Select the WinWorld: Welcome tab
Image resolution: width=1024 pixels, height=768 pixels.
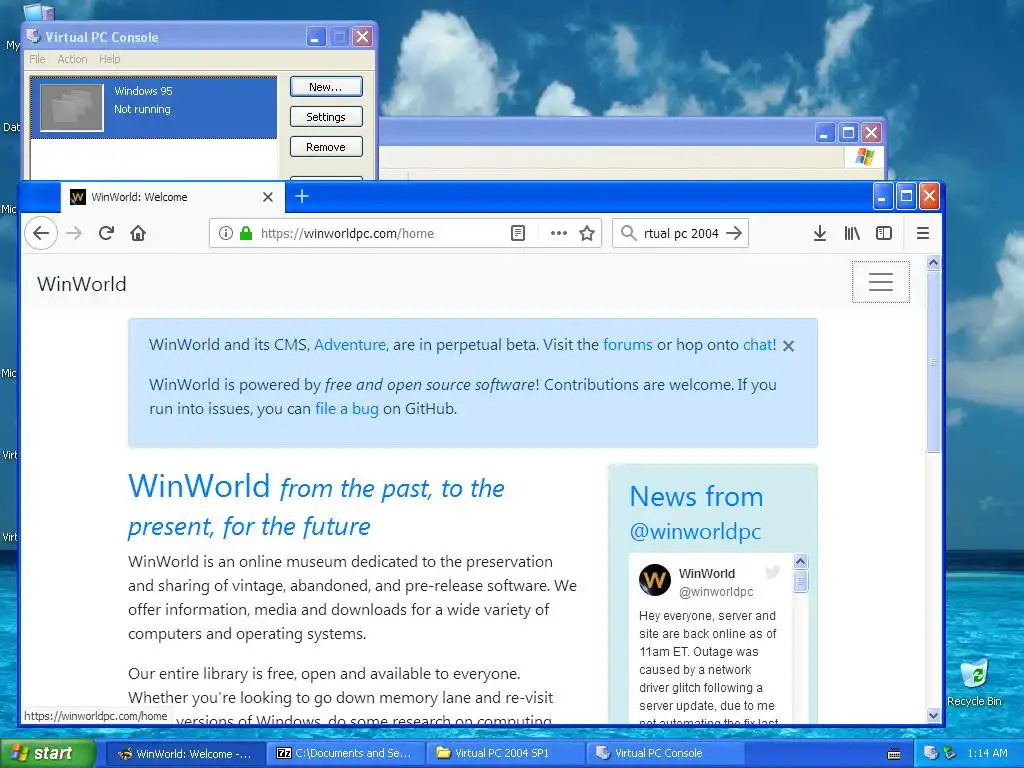point(173,197)
